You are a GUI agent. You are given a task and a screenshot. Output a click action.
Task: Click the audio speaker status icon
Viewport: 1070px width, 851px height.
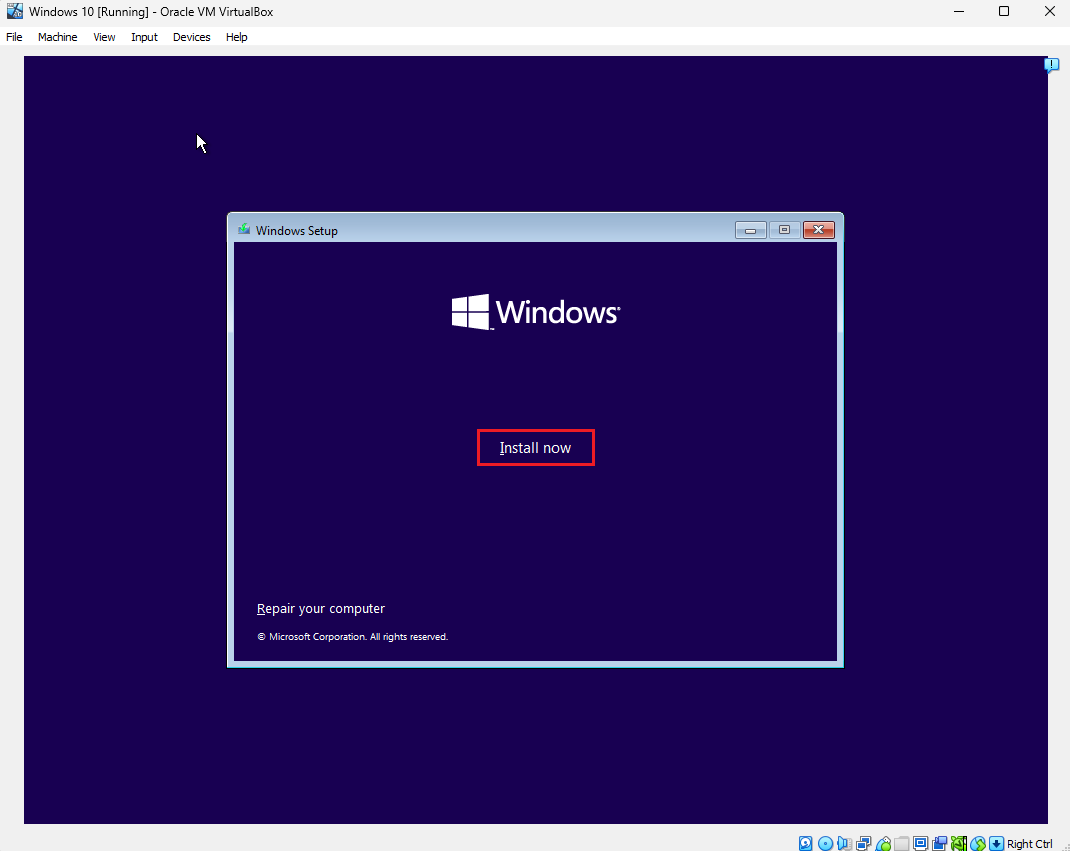pyautogui.click(x=844, y=843)
